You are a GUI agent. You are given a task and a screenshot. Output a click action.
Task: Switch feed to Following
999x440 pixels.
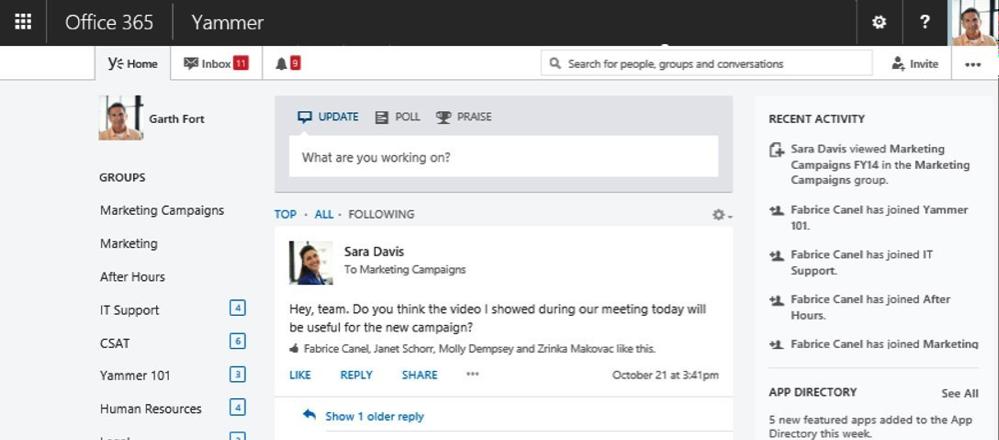pos(381,215)
